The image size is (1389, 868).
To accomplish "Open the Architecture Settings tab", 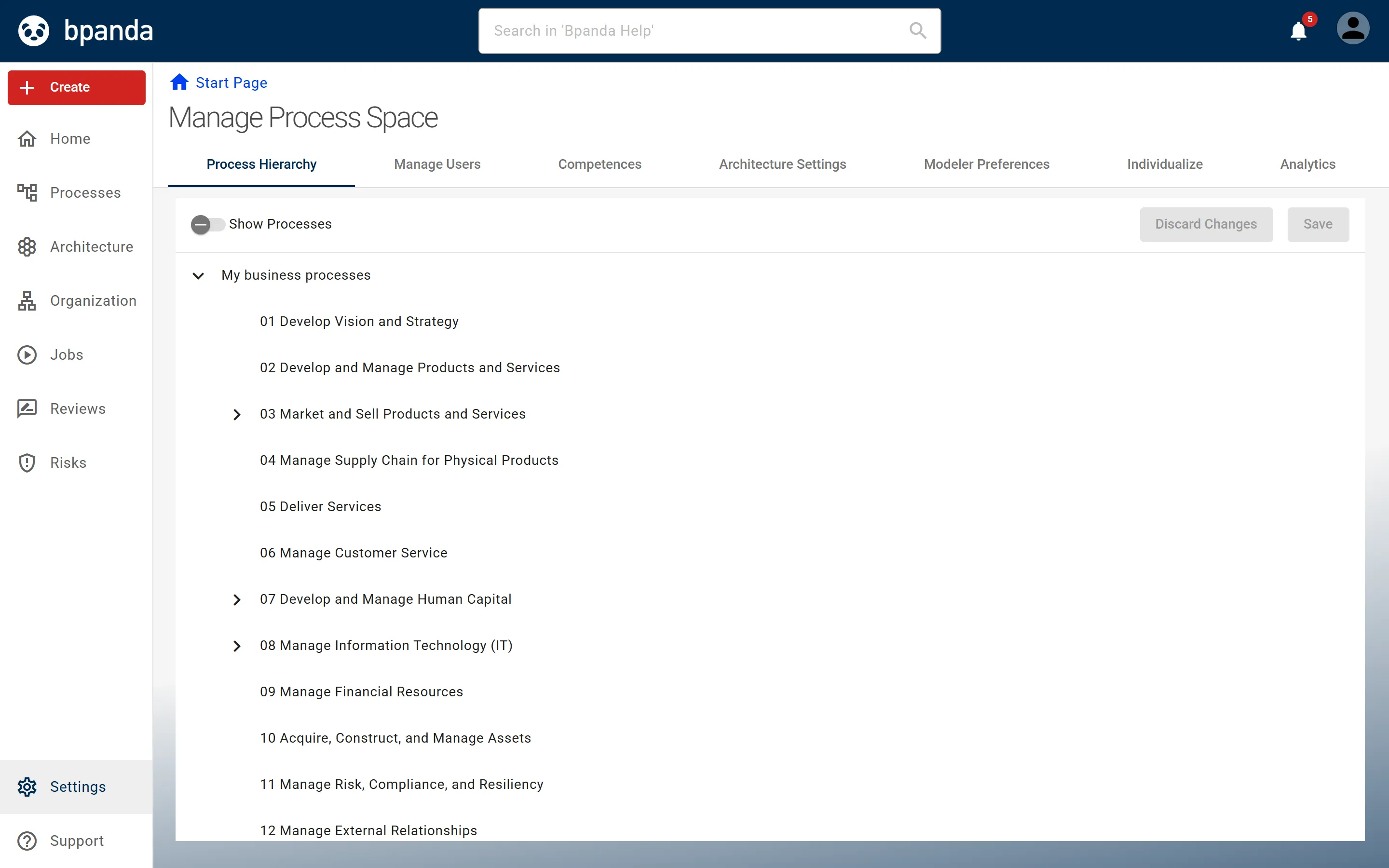I will (x=782, y=164).
